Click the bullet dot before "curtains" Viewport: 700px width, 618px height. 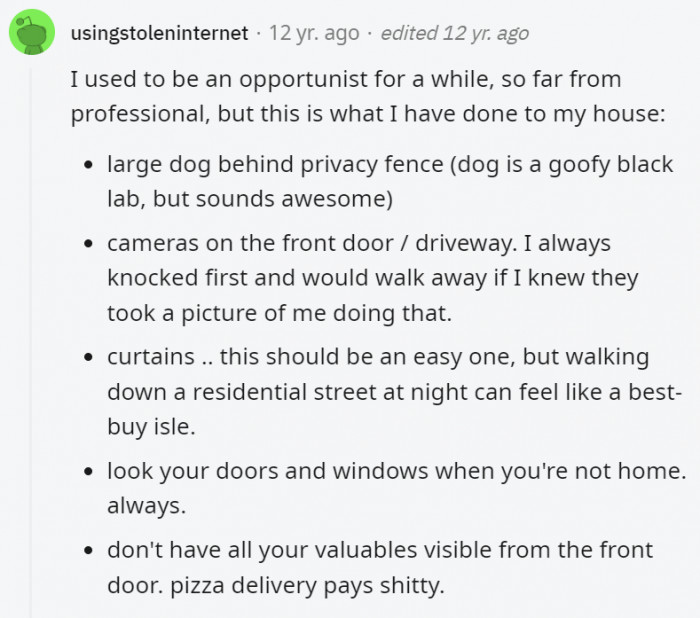[x=90, y=357]
